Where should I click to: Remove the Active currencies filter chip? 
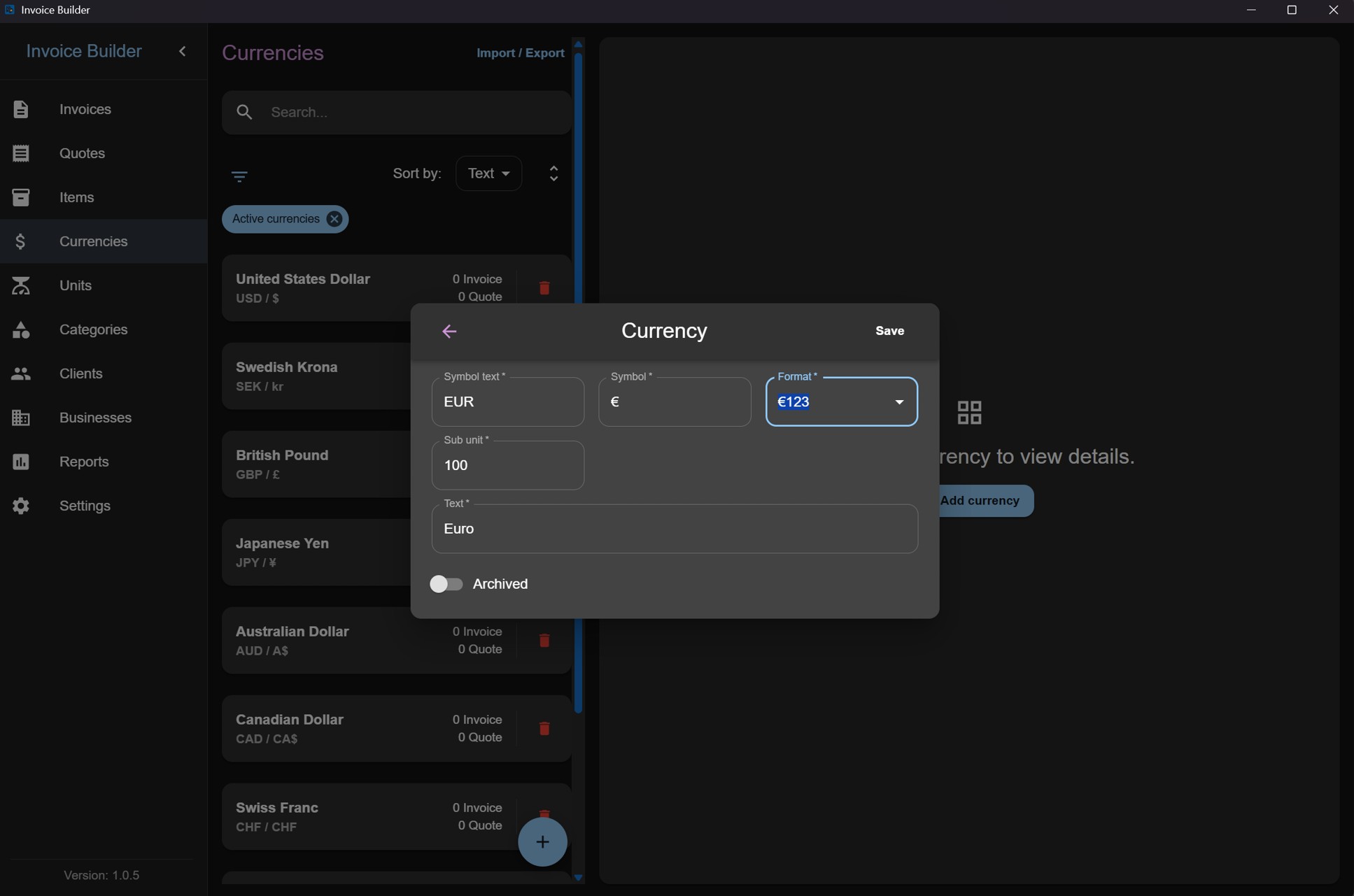pos(334,219)
